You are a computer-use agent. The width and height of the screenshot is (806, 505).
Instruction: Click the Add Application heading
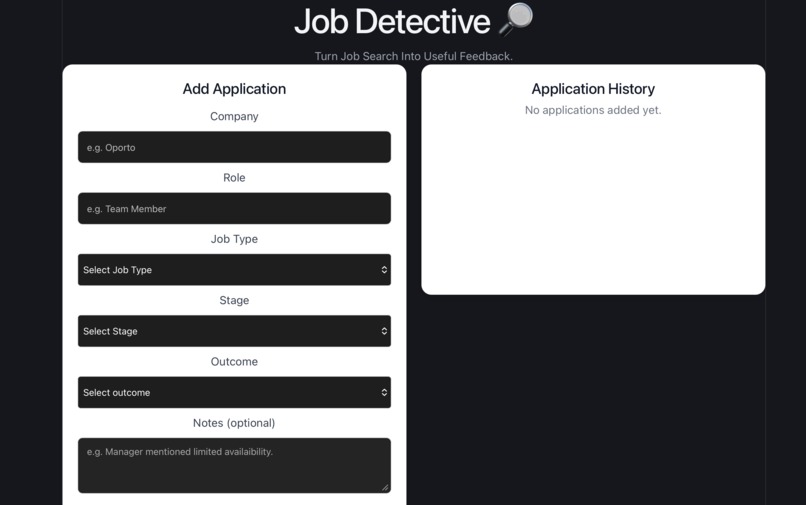coord(234,89)
